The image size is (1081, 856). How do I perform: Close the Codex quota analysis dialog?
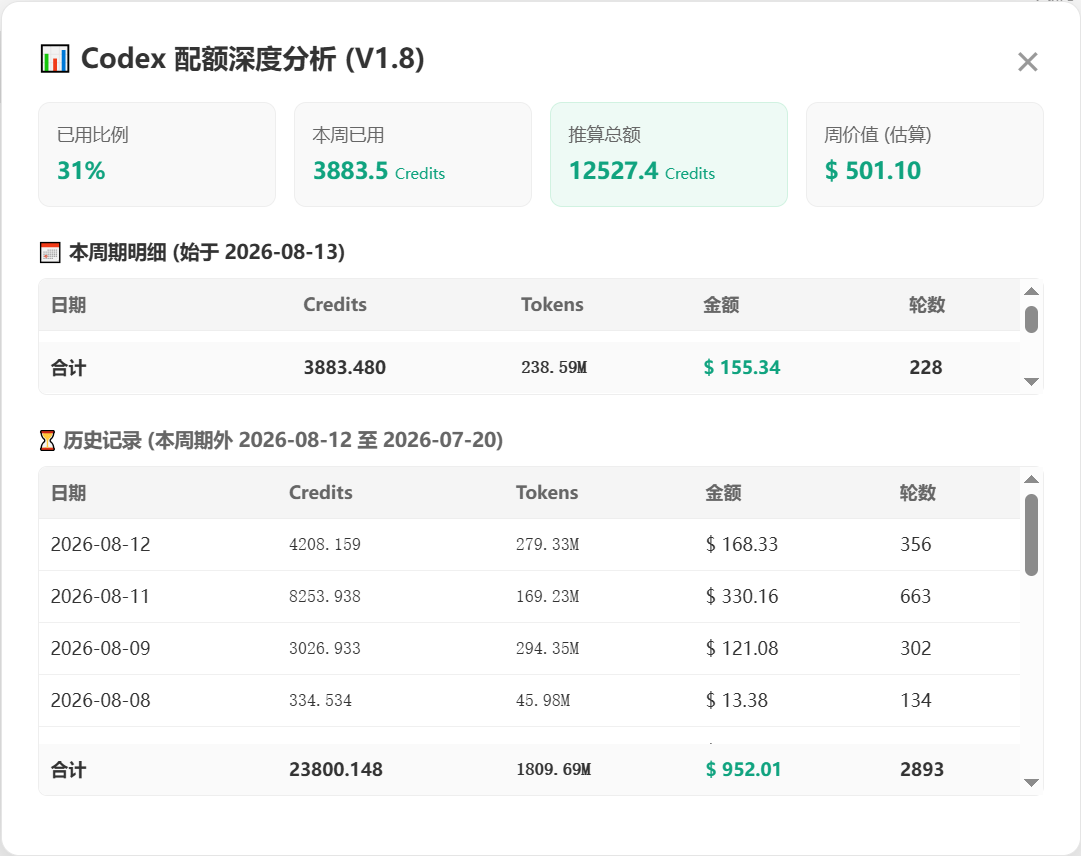[1027, 62]
